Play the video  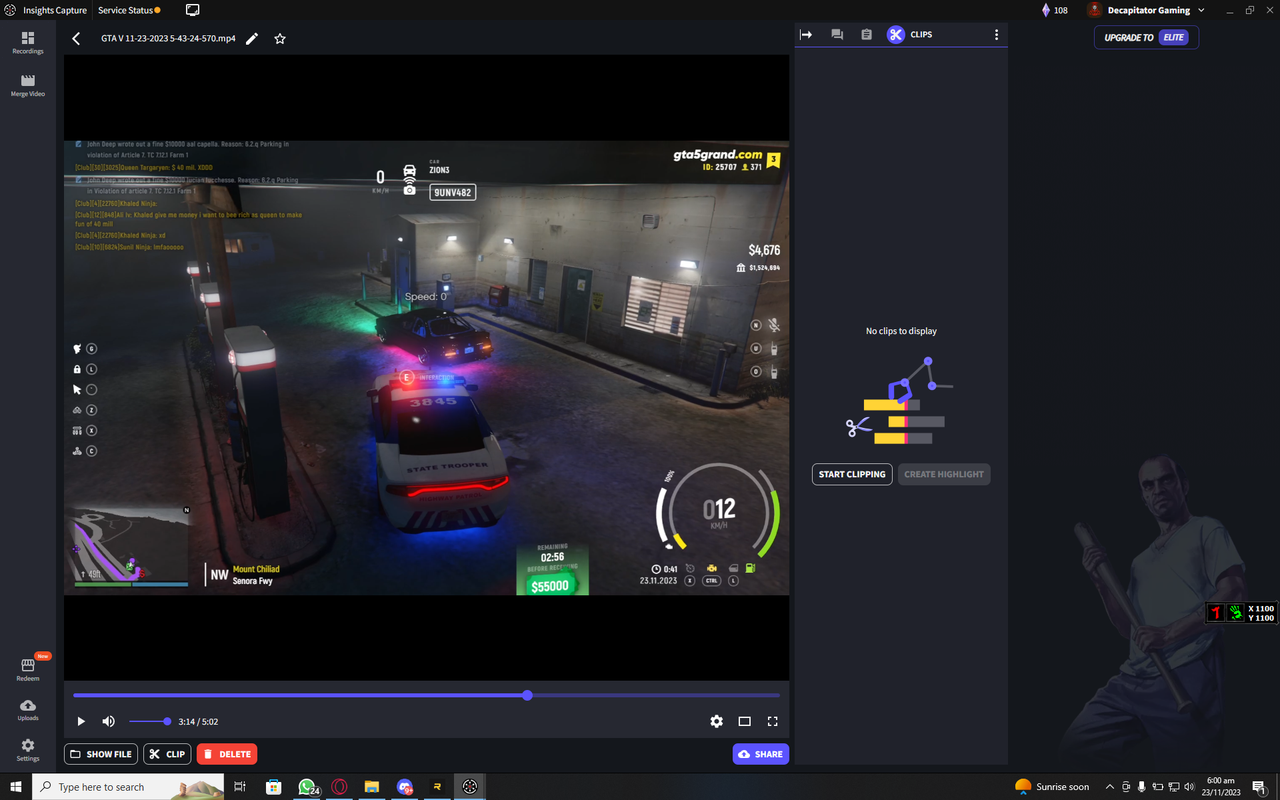81,721
